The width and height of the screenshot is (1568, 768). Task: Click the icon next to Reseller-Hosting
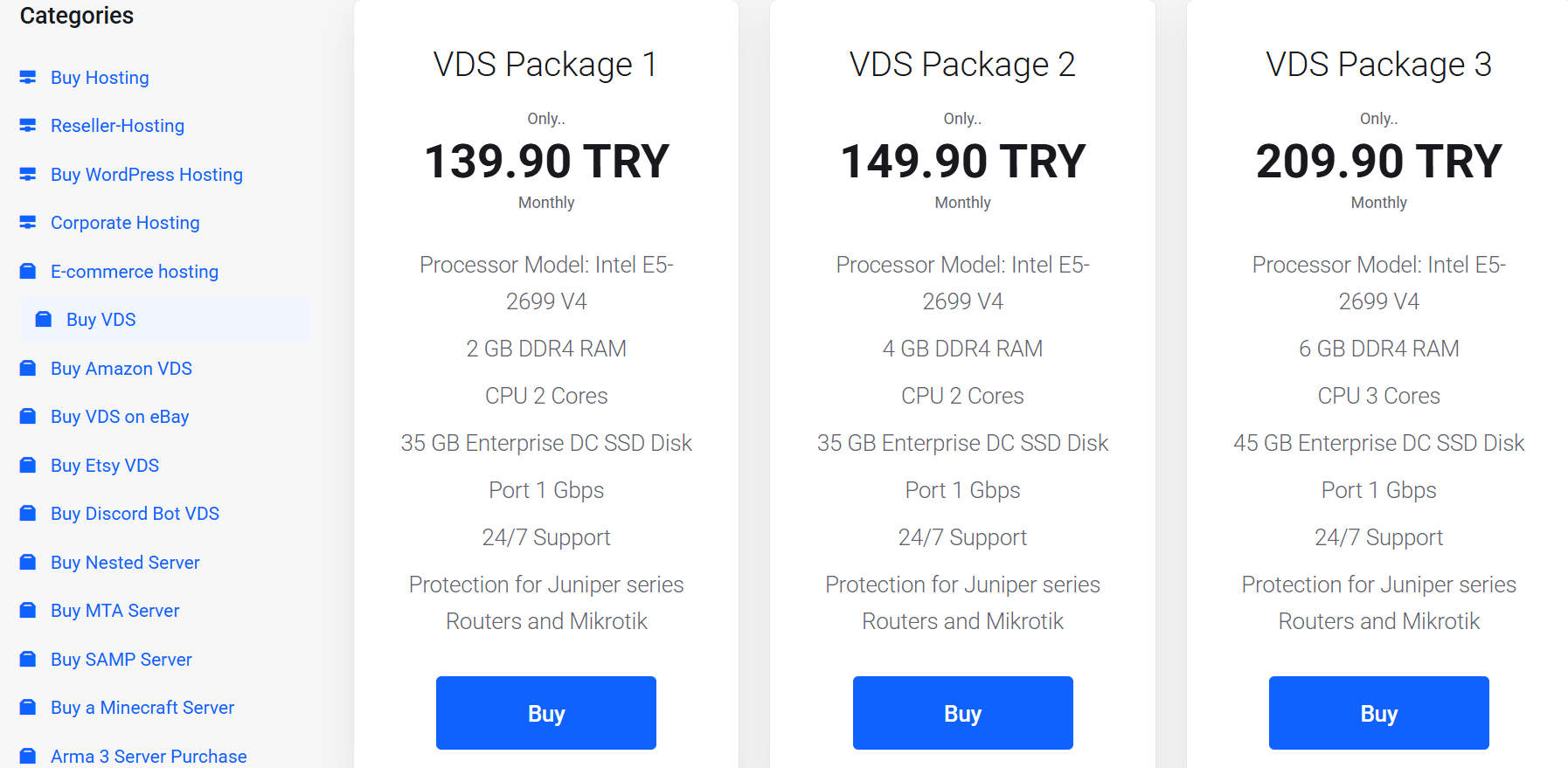coord(28,126)
